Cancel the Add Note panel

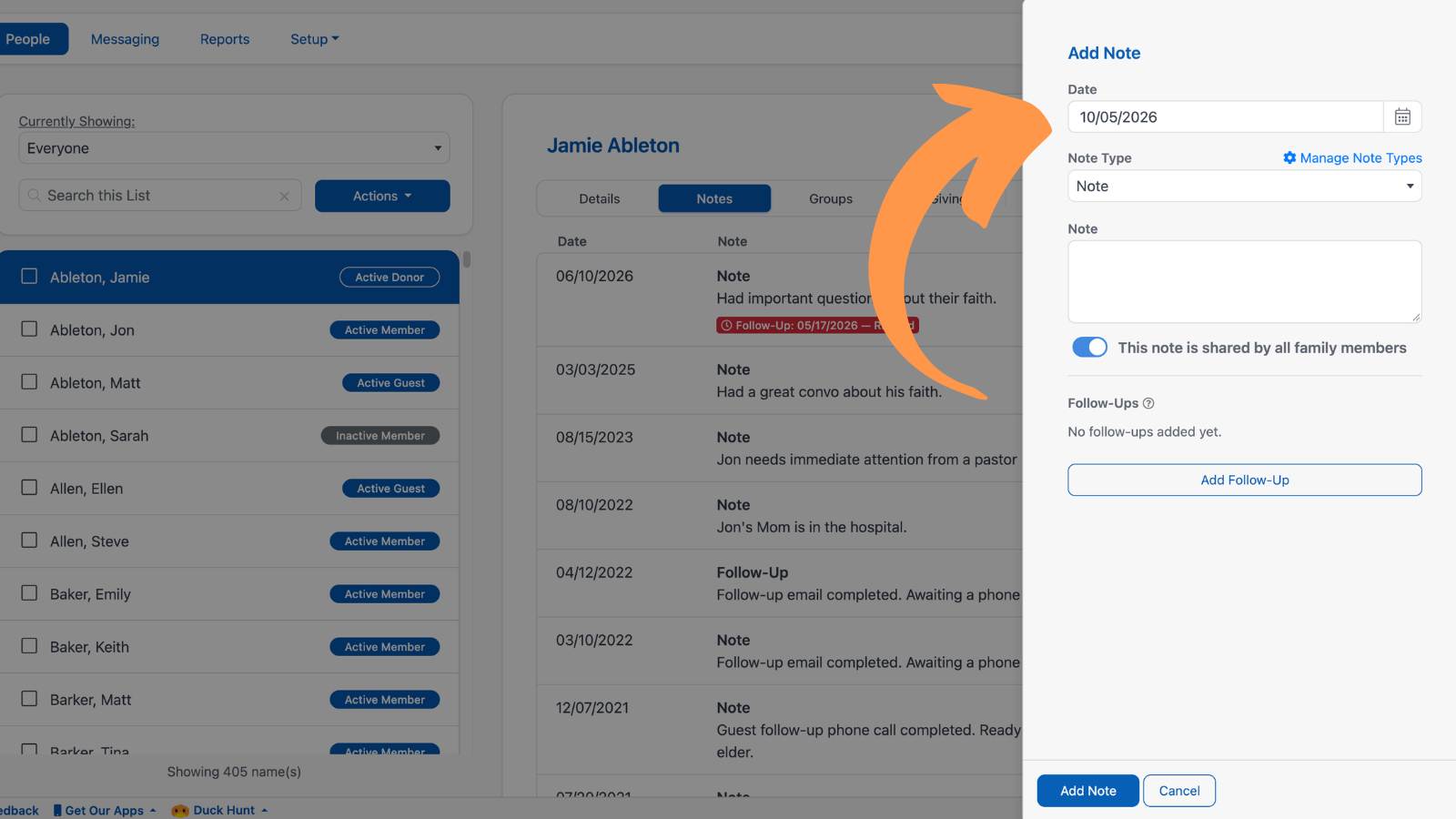[x=1179, y=791]
